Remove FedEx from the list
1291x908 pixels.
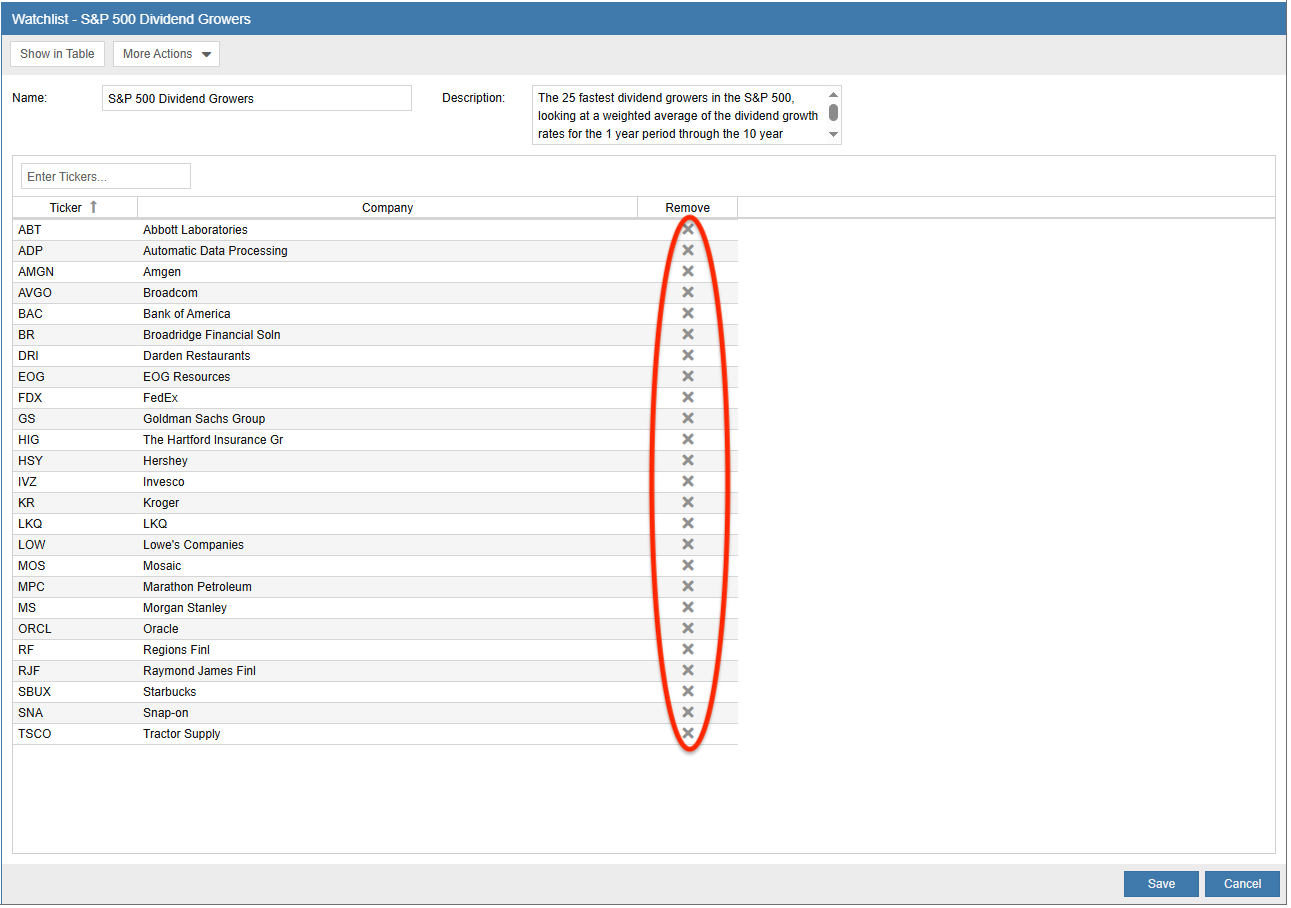click(688, 397)
